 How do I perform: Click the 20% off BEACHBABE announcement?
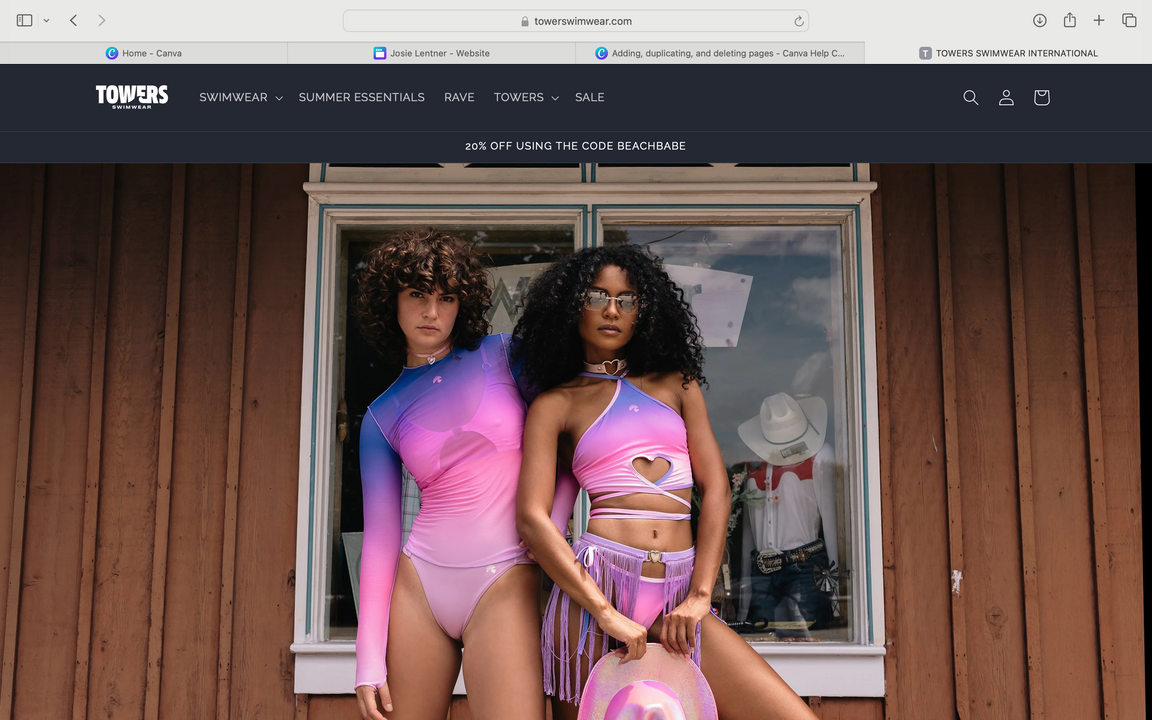(575, 146)
